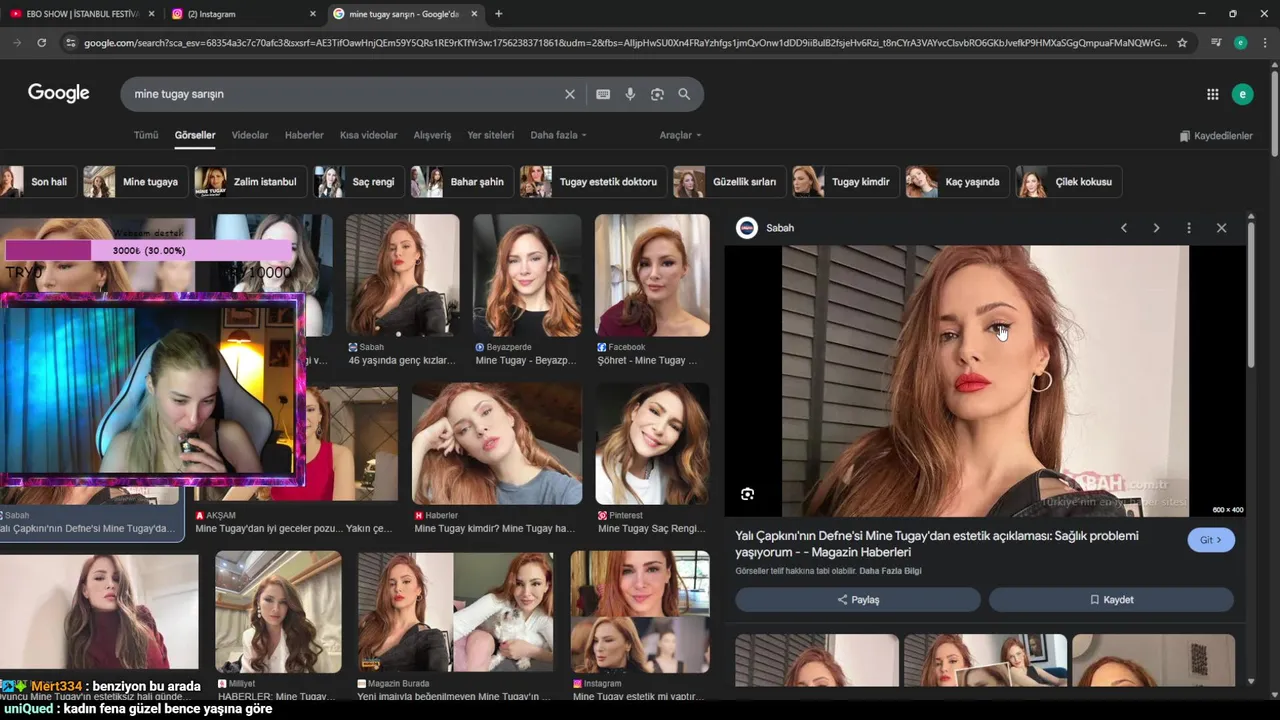Search by image with Google Lens icon
Viewport: 1280px width, 720px height.
pyautogui.click(x=657, y=94)
